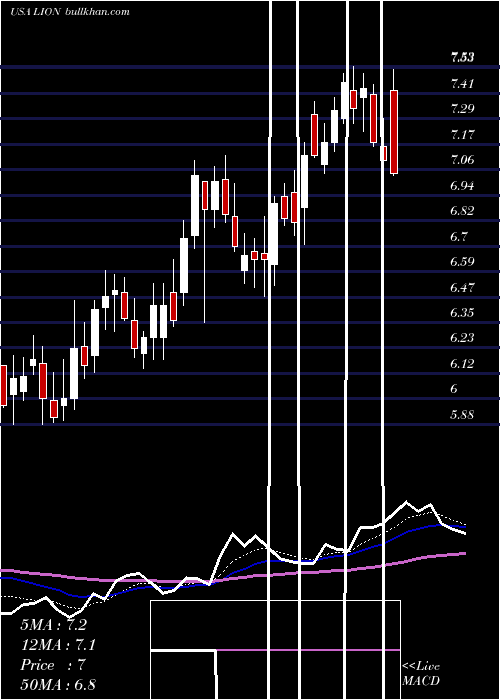The width and height of the screenshot is (500, 700).
Task: Click the 7.29 price axis label
Action: pos(462,108)
